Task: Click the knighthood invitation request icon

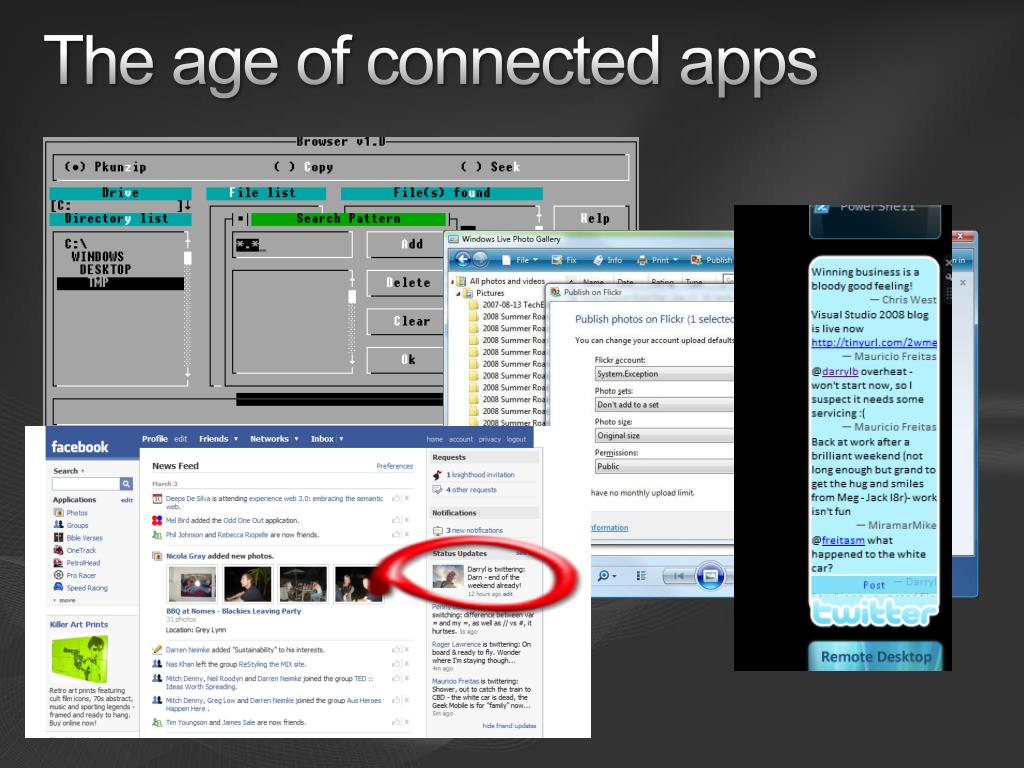Action: click(x=438, y=475)
